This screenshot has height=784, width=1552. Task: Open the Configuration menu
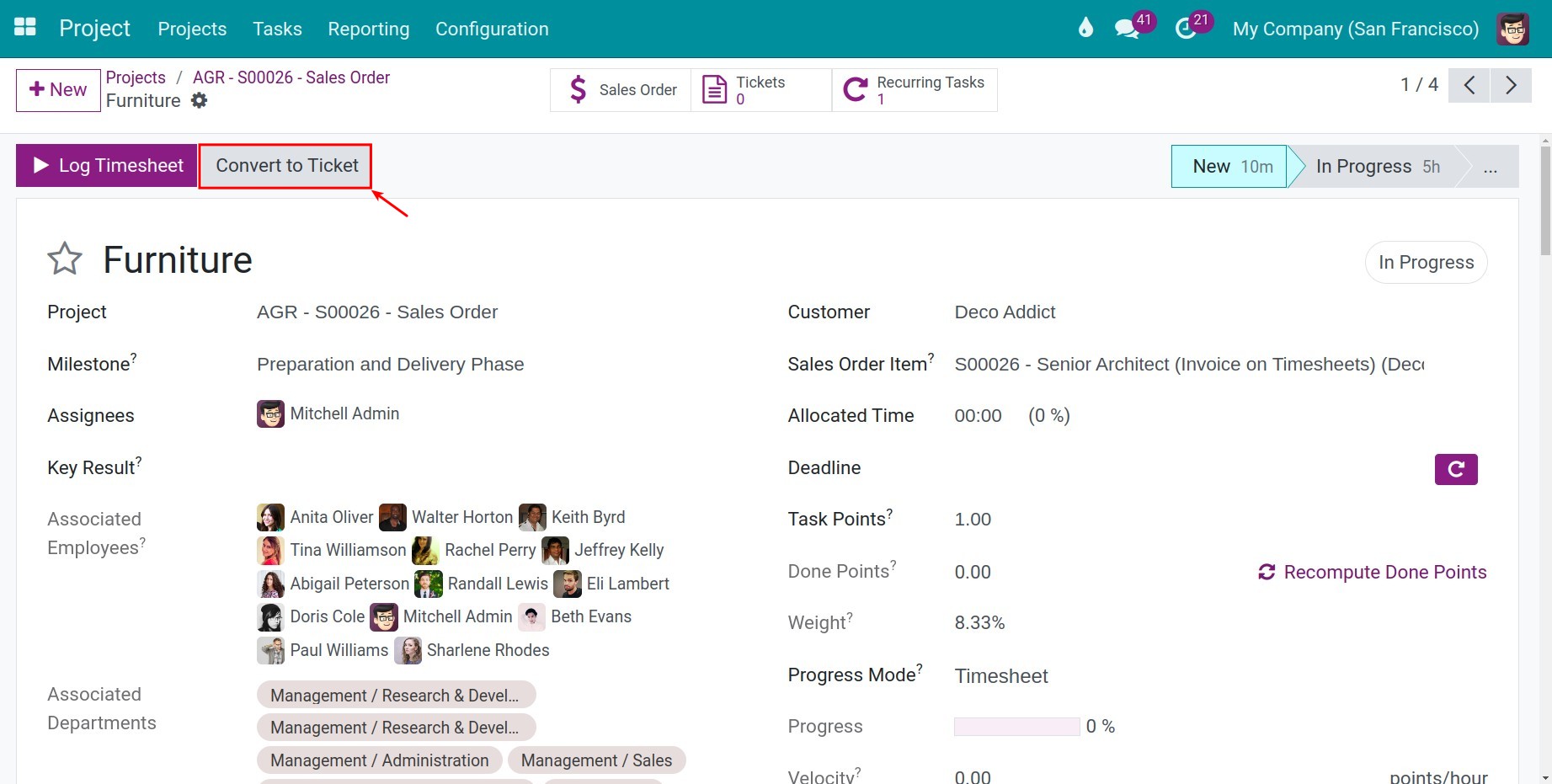pyautogui.click(x=492, y=29)
